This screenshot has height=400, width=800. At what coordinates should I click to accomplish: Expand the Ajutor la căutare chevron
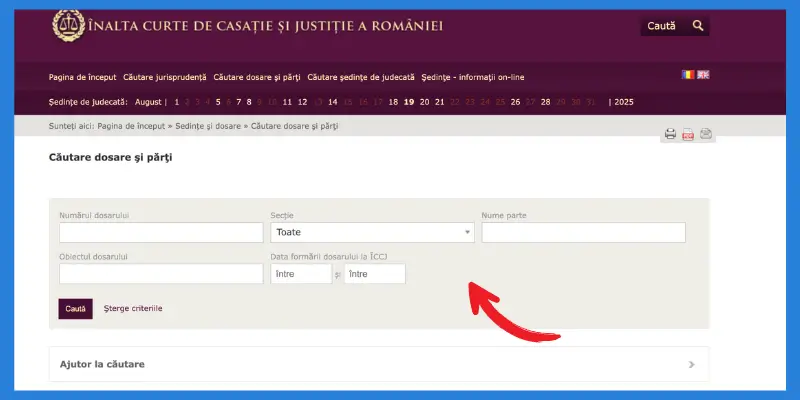point(691,364)
